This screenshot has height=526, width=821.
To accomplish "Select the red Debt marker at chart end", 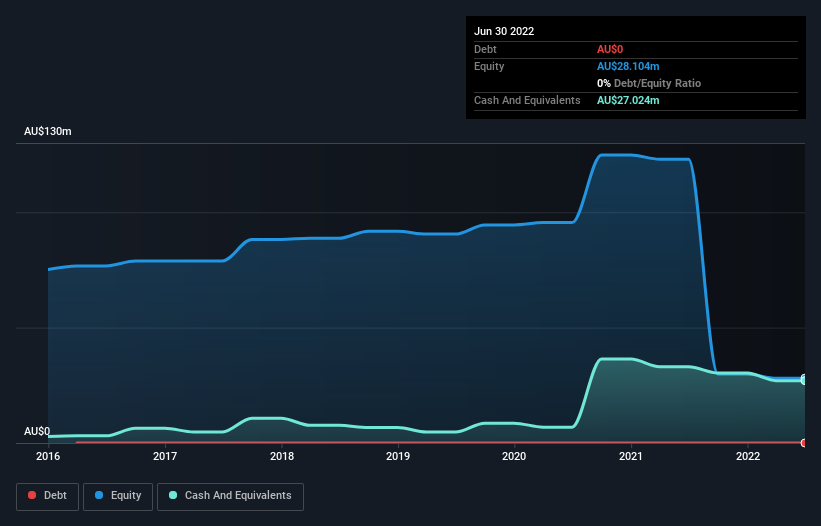I will pyautogui.click(x=804, y=443).
